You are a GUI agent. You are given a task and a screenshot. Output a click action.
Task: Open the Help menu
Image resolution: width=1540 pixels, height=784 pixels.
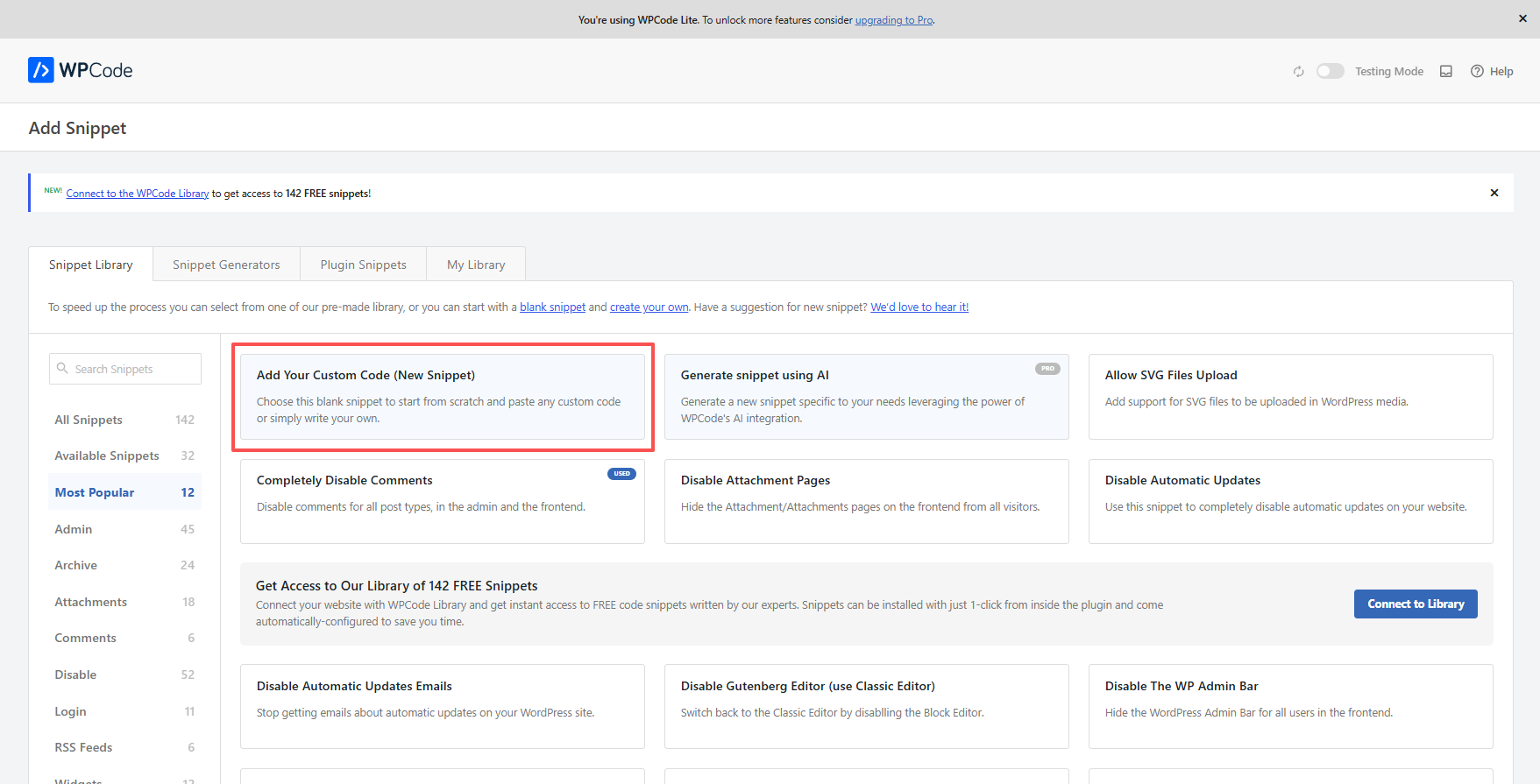click(x=1492, y=72)
